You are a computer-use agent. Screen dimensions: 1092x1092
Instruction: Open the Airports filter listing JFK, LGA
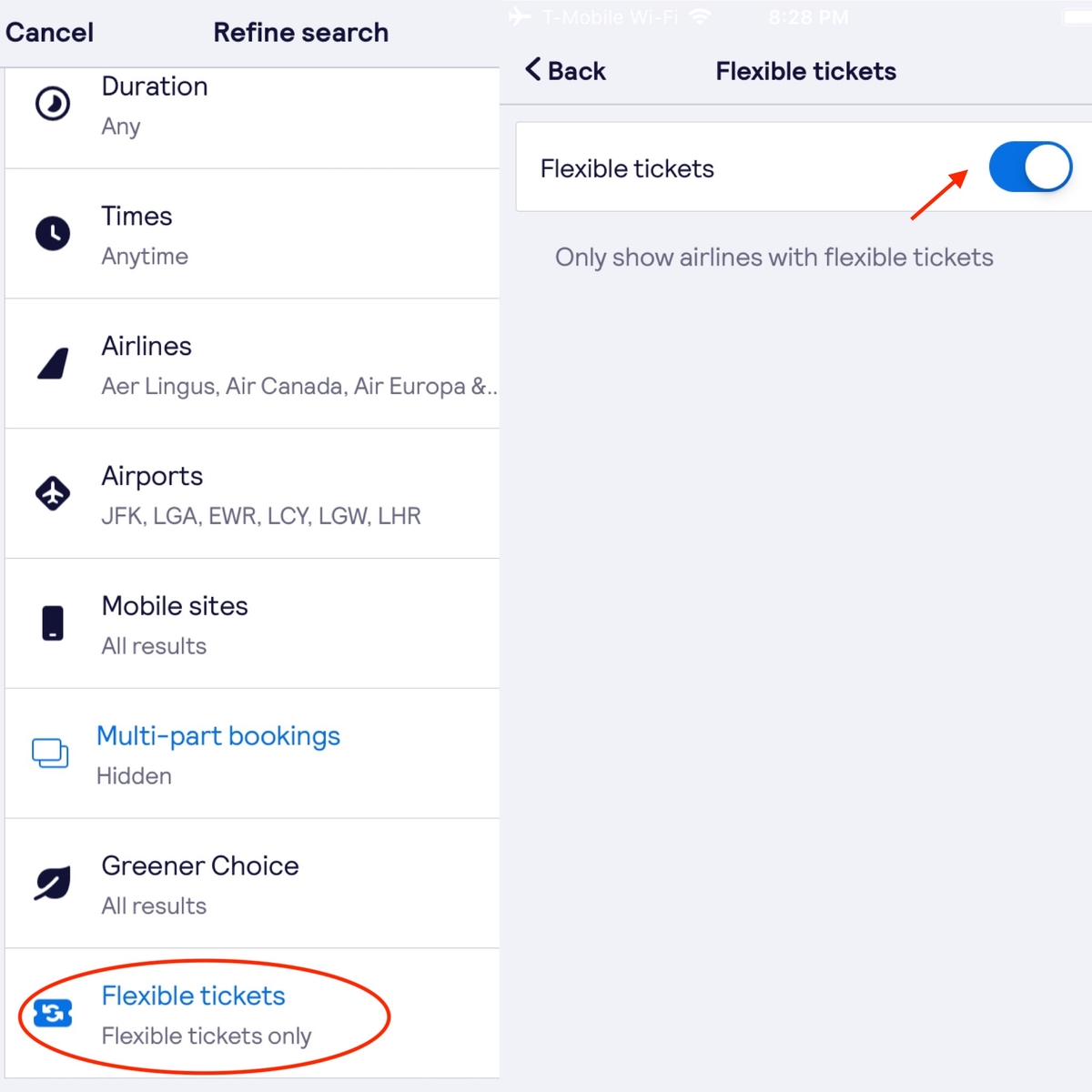[x=252, y=493]
